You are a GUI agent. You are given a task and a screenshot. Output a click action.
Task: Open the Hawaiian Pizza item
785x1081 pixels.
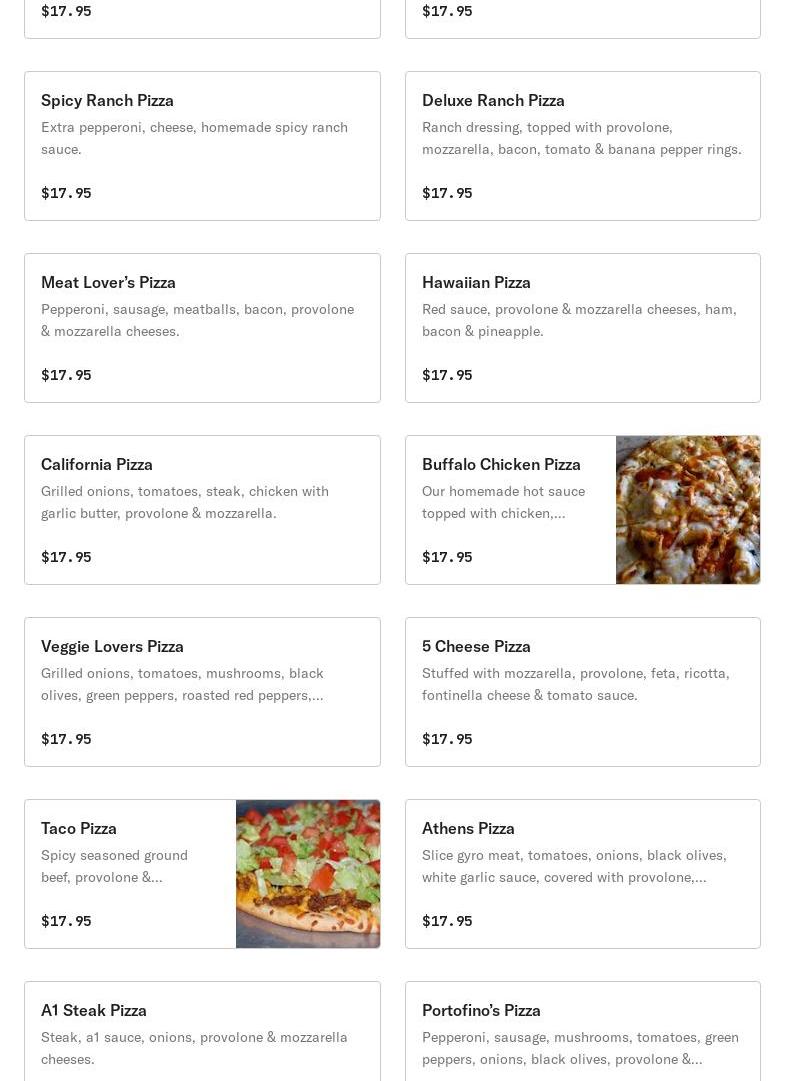tap(476, 282)
